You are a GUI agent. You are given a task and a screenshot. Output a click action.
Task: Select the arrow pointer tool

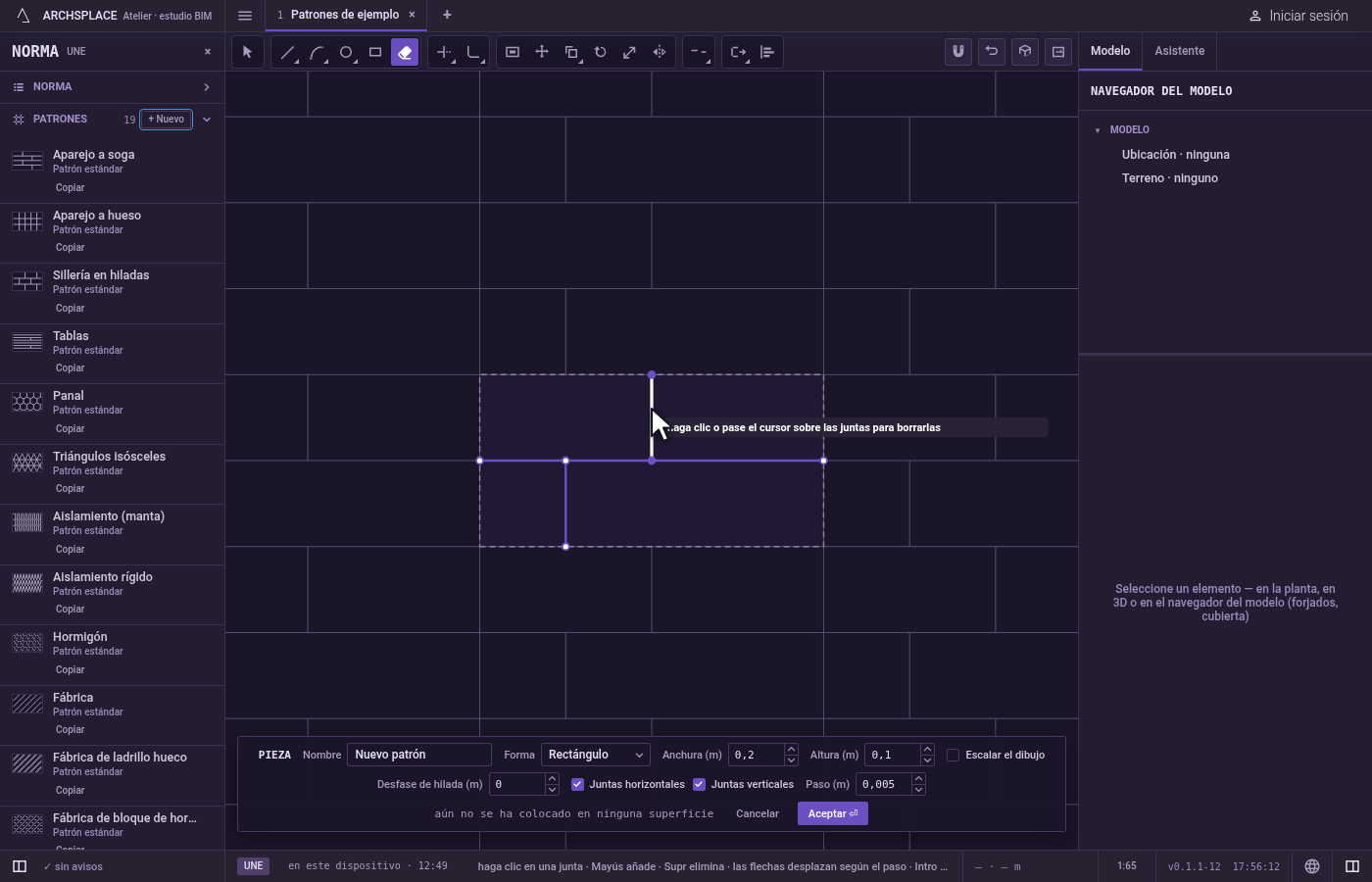click(x=247, y=52)
